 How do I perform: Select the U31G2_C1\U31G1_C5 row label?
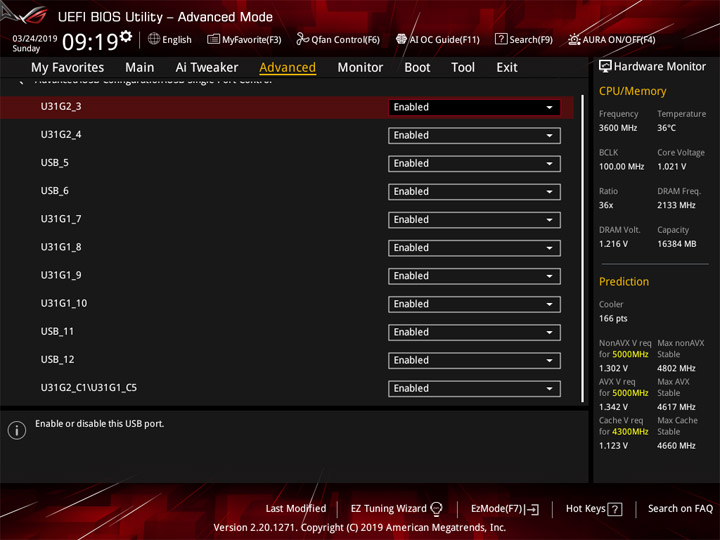tap(89, 388)
